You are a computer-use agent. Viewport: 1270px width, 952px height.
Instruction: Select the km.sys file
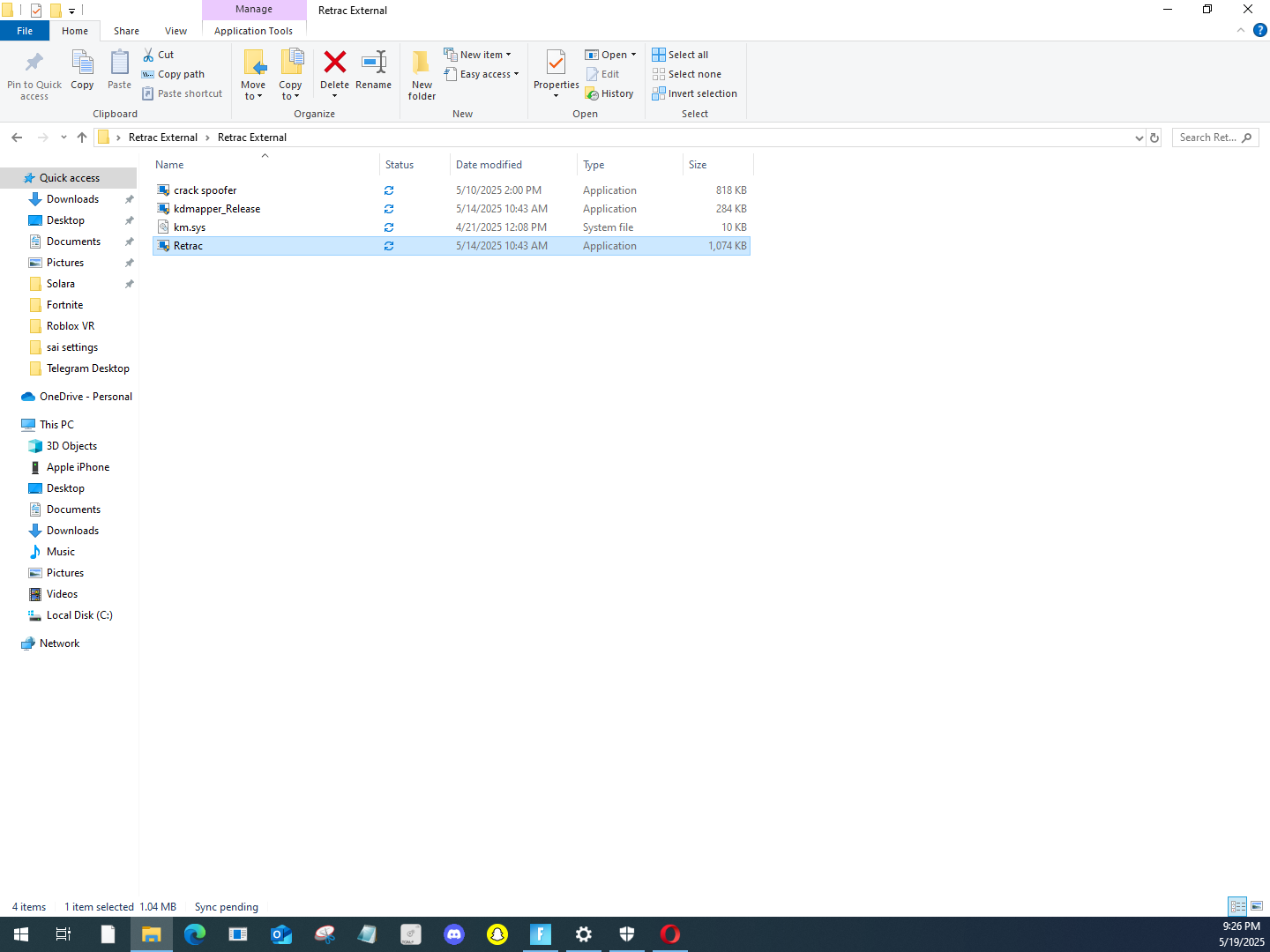coord(451,227)
